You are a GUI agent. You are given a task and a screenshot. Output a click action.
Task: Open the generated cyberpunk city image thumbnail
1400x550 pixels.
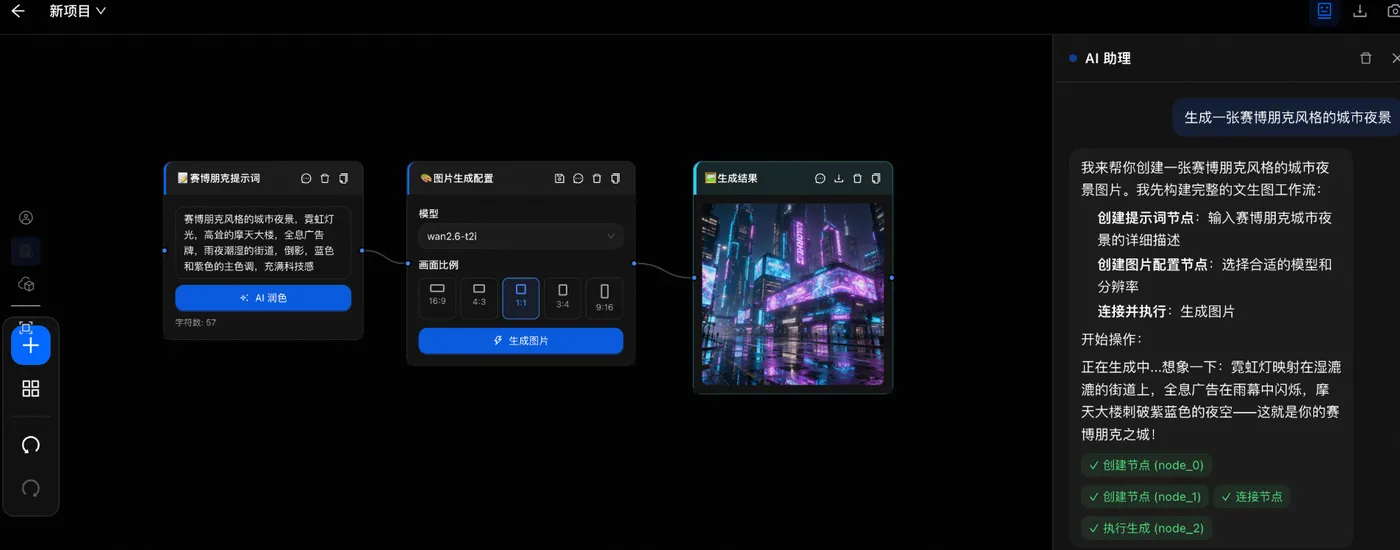click(793, 295)
